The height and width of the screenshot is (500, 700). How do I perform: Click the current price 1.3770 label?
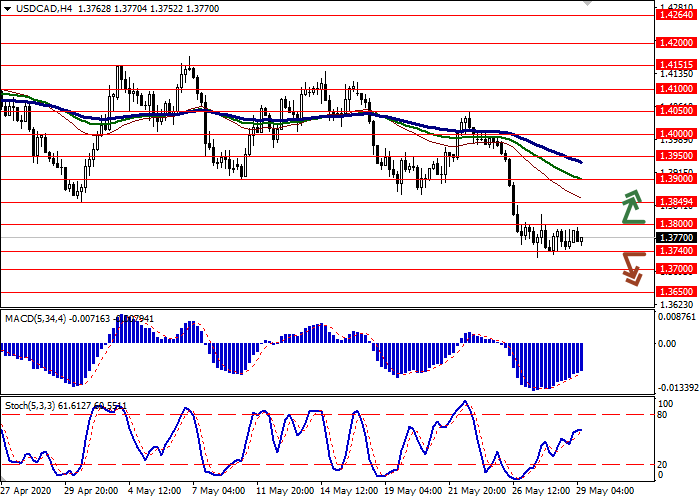point(677,238)
